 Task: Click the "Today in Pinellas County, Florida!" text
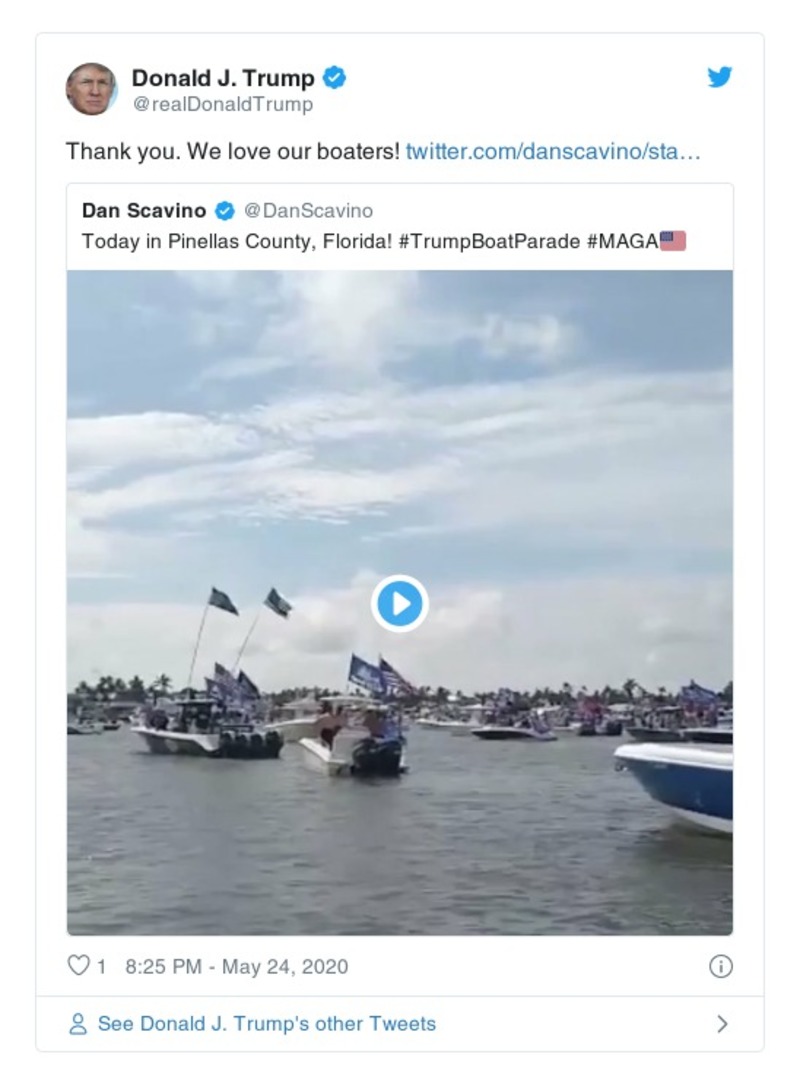click(237, 241)
